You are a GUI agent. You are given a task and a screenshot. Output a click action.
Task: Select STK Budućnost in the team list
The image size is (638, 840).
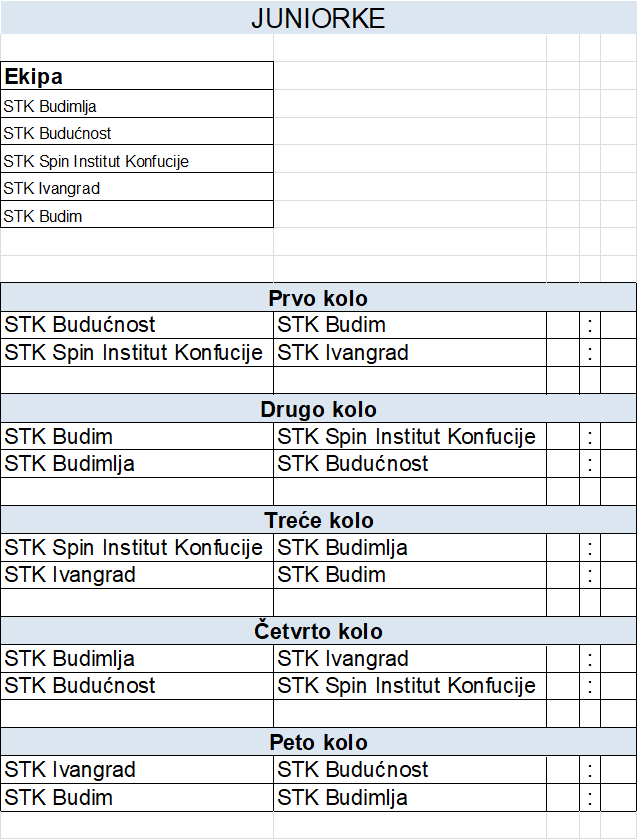click(x=137, y=131)
